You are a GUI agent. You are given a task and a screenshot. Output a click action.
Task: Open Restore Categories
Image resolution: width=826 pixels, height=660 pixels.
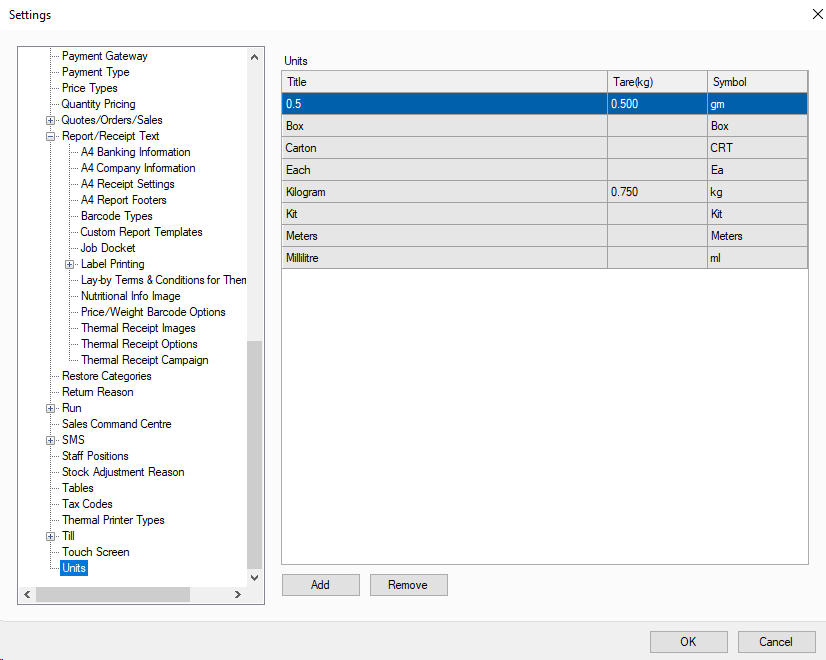[x=106, y=376]
